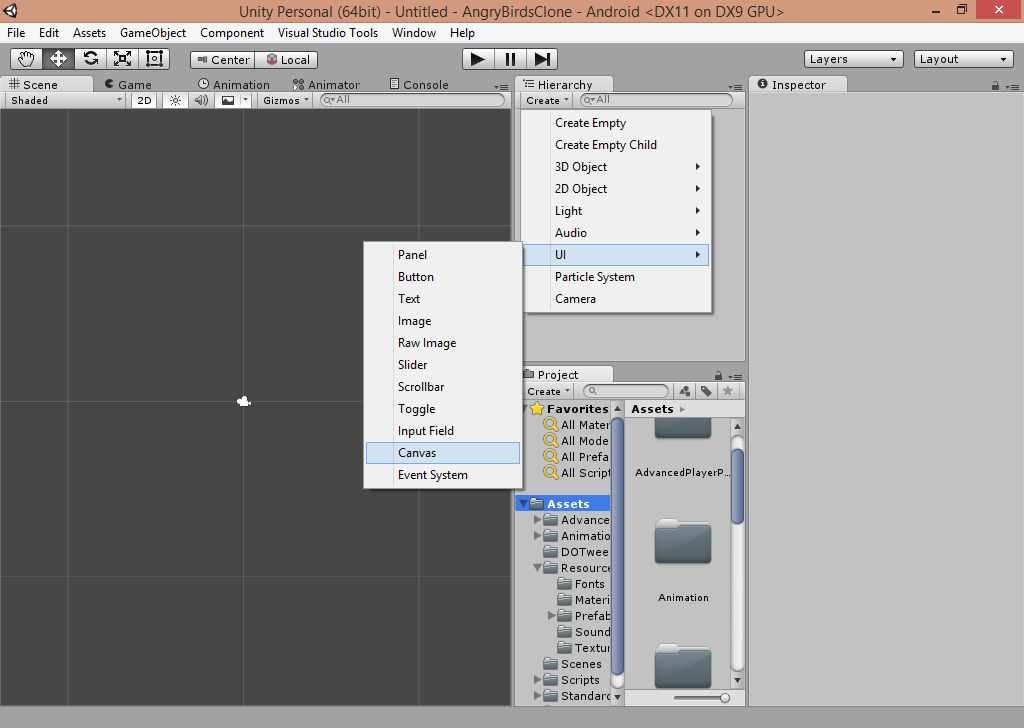Start Play mode

(478, 59)
